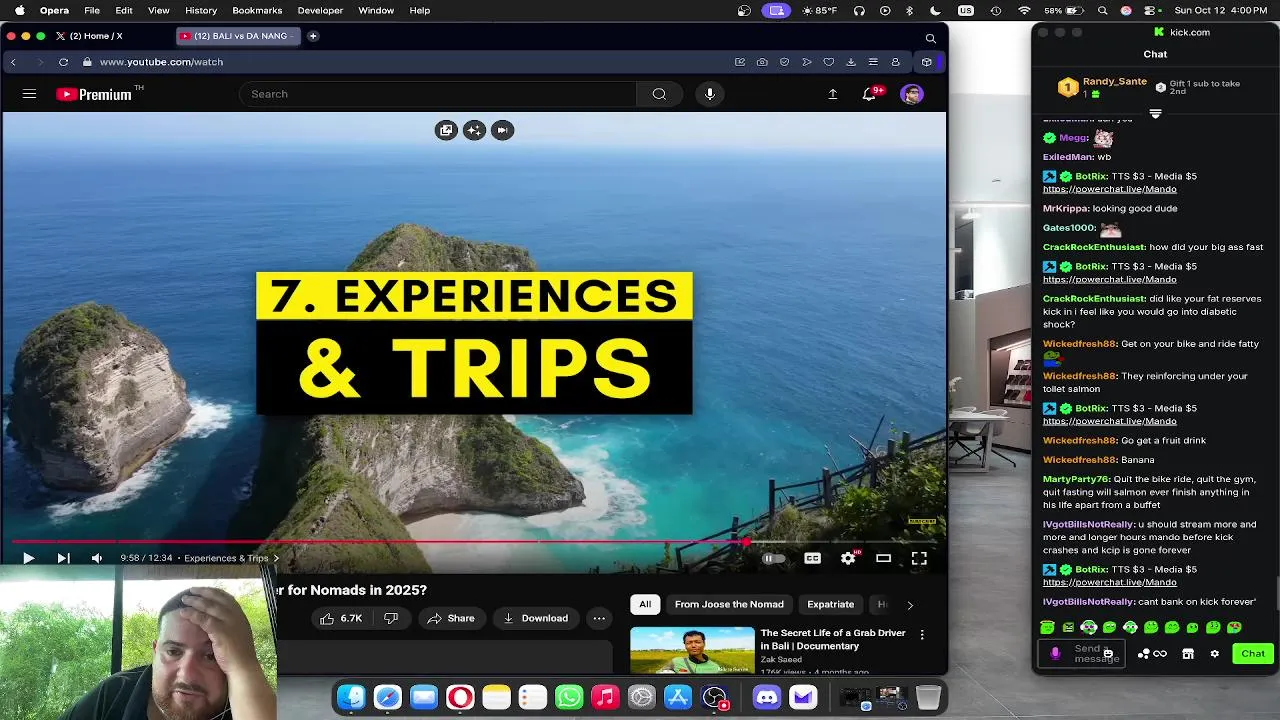Screen dimensions: 1280x720
Task: Open Kick chat shop storefront icon
Action: pos(1188,654)
